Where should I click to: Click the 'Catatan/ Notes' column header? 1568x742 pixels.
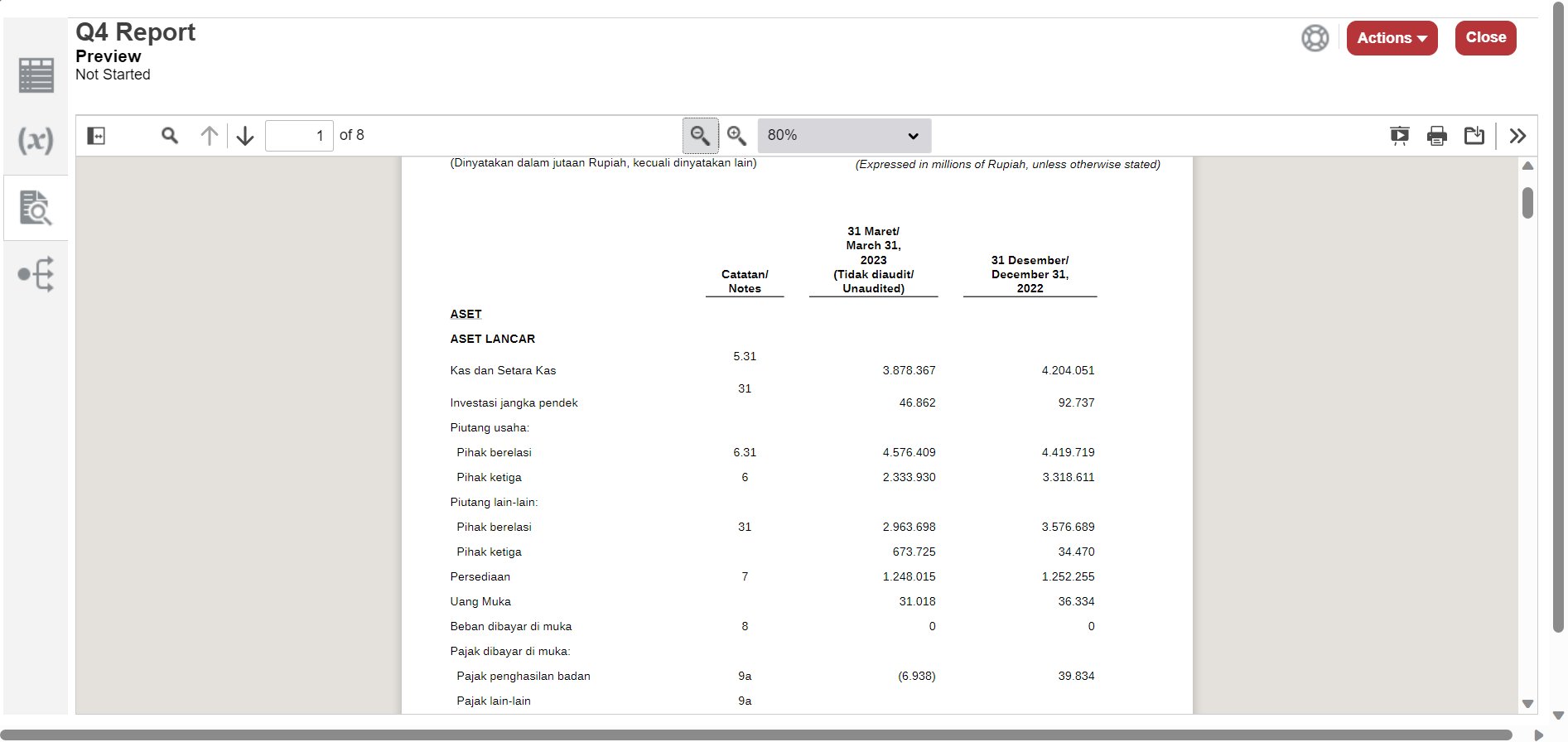745,282
